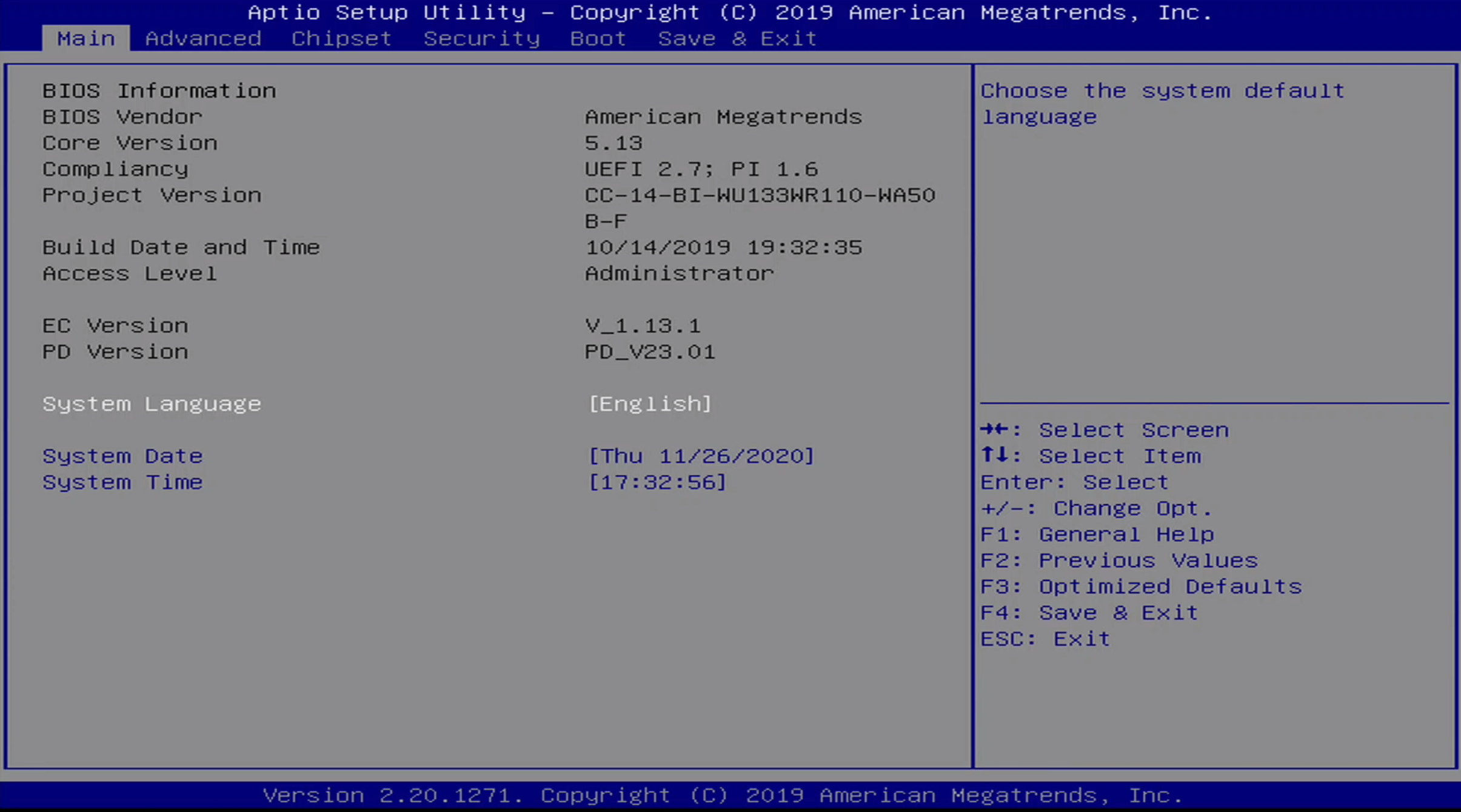Change System Date value field
The image size is (1461, 812).
pos(701,456)
